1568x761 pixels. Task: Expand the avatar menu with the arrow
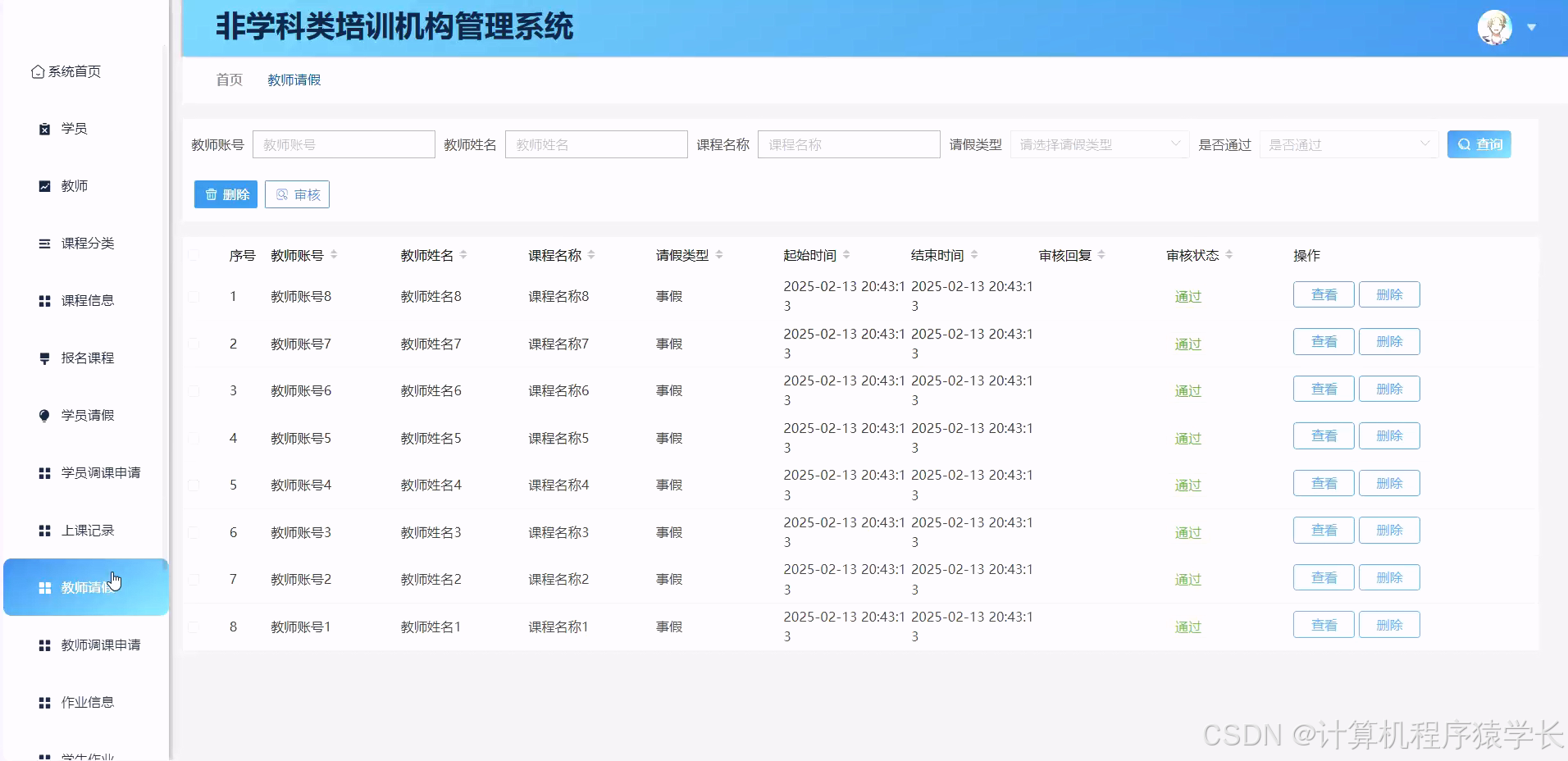pos(1531,27)
